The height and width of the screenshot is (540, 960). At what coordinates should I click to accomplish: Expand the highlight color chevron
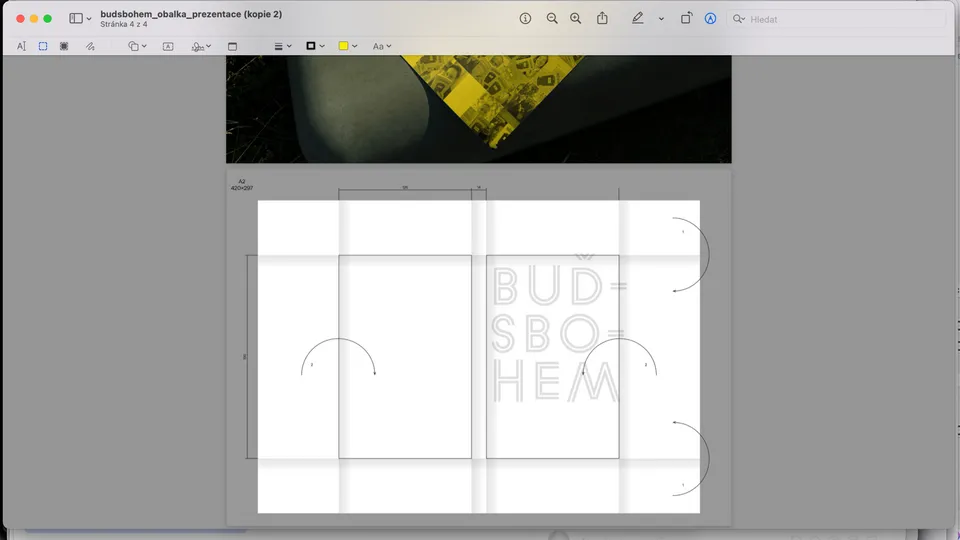(661, 19)
